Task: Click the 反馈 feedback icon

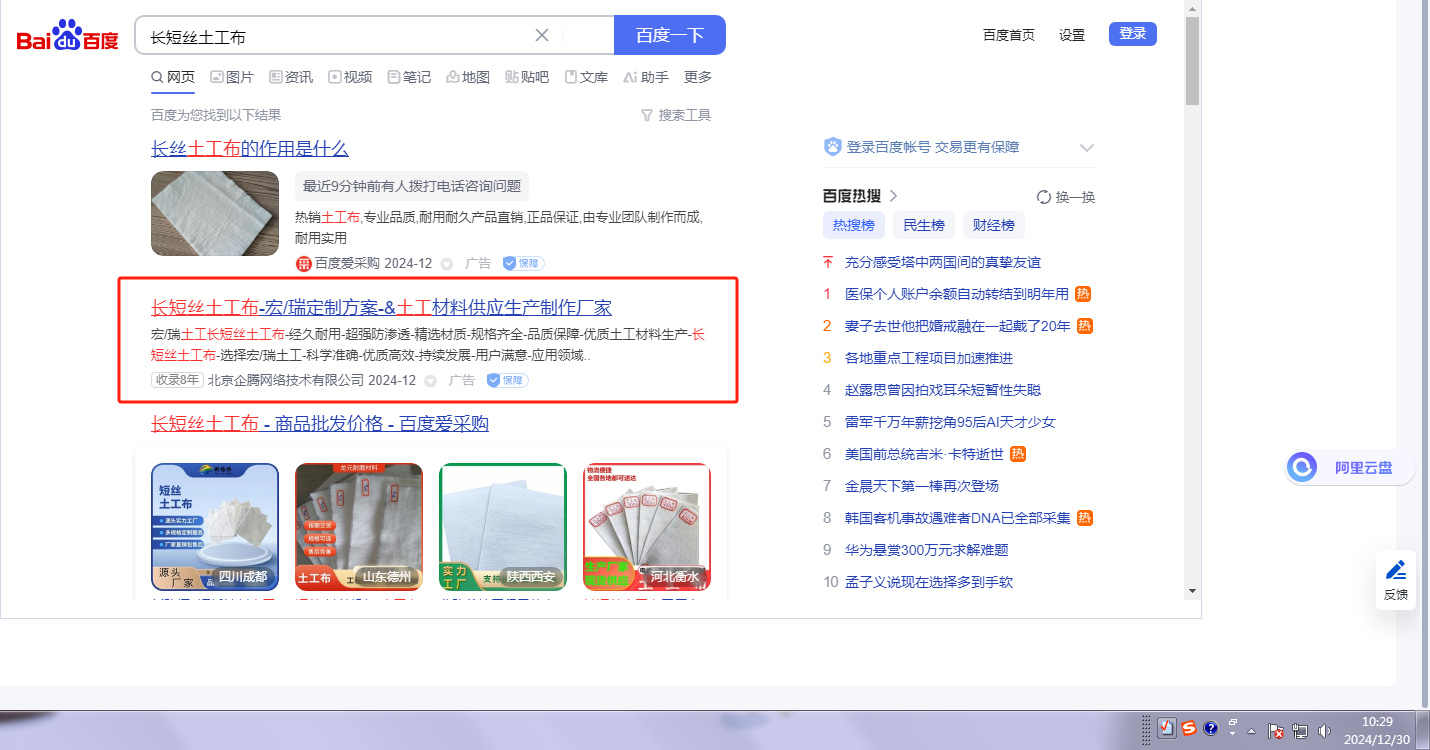Action: coord(1396,580)
